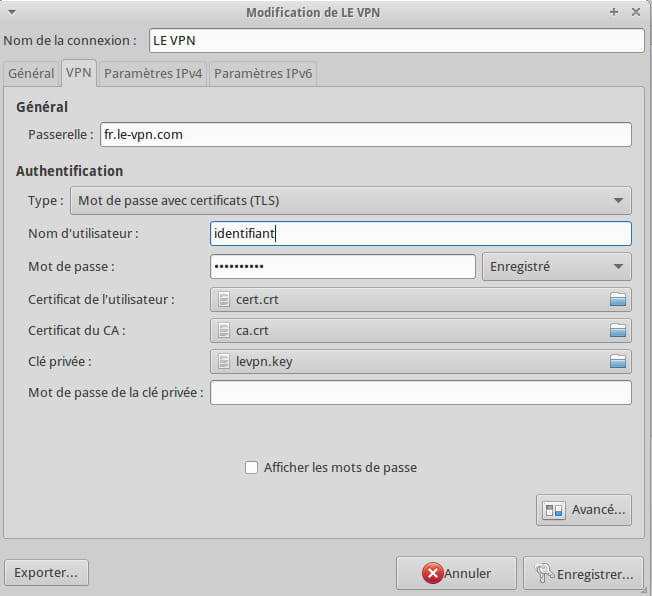
Task: Close the Modification de LE VPN window
Action: 636,12
